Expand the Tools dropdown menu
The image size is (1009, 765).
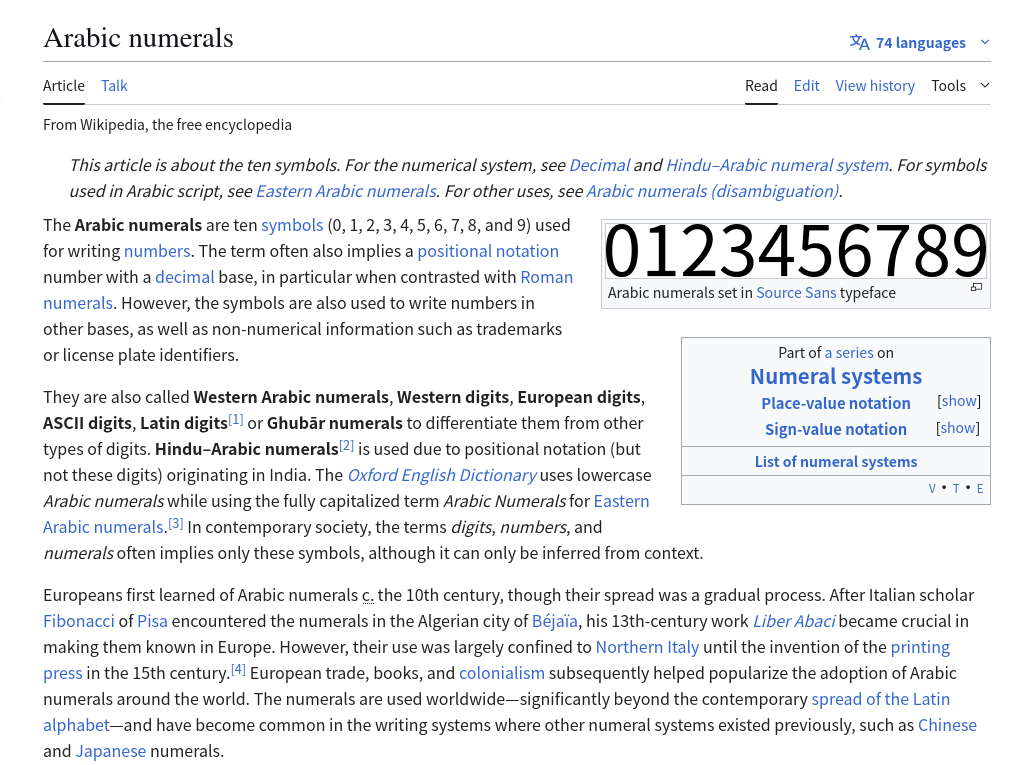point(959,86)
